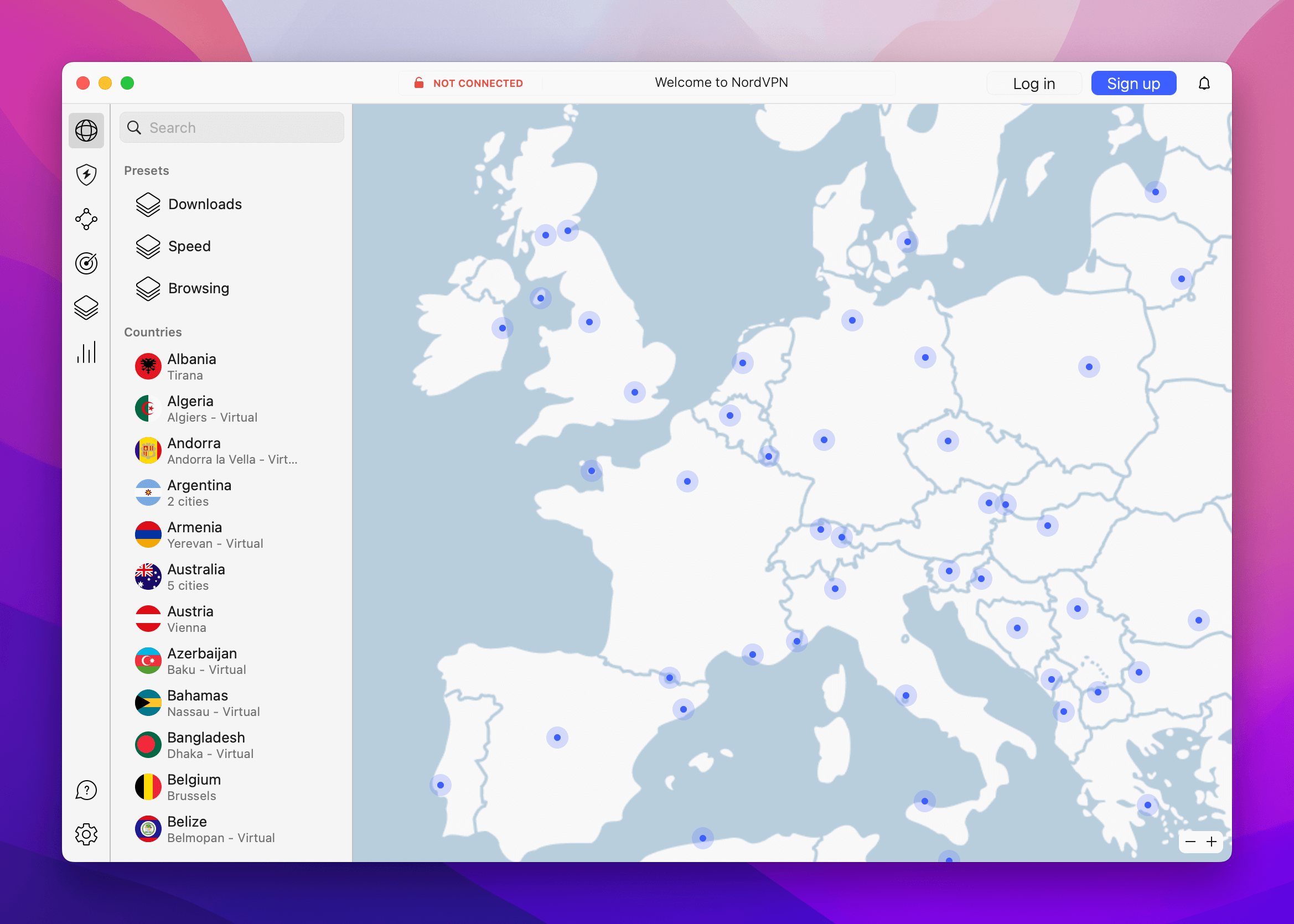Click the Lisbon server dot on map
The width and height of the screenshot is (1294, 924).
click(441, 785)
